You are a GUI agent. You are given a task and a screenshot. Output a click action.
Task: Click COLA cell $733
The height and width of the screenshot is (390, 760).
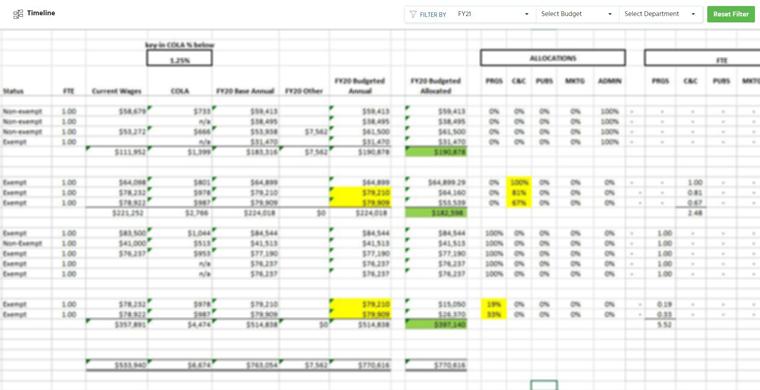tap(180, 111)
